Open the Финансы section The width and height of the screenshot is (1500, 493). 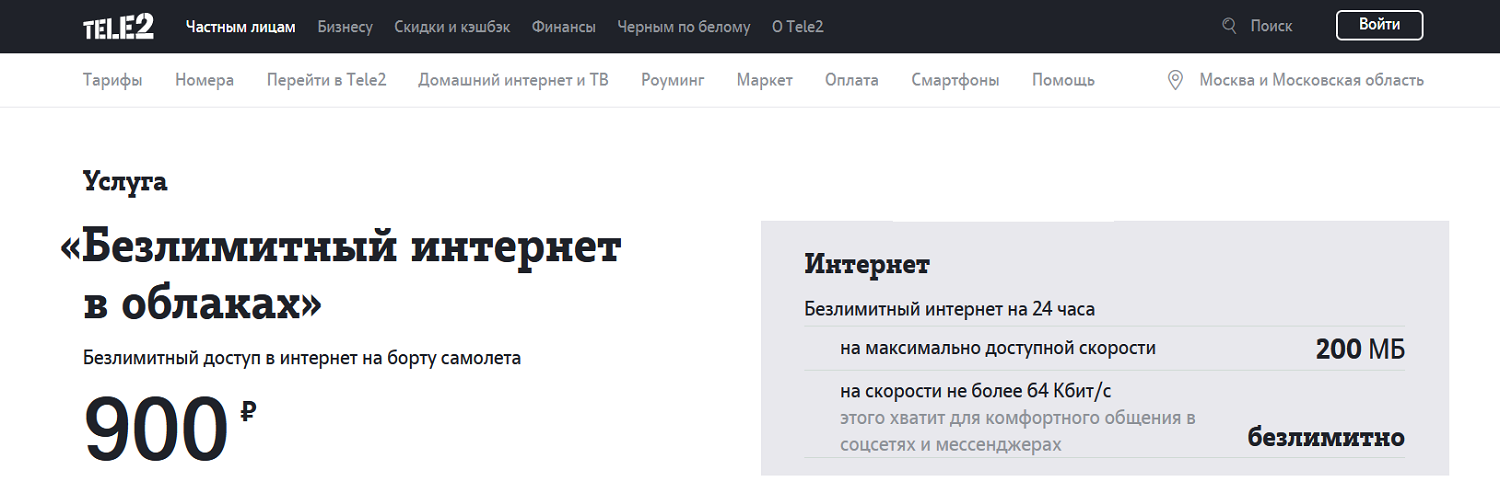[564, 27]
